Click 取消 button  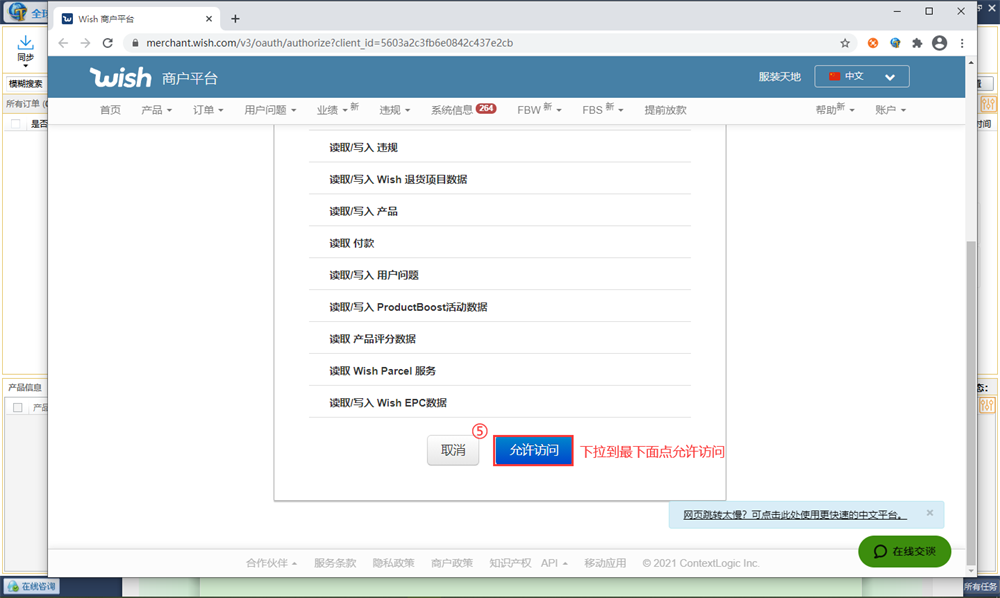[x=453, y=450]
